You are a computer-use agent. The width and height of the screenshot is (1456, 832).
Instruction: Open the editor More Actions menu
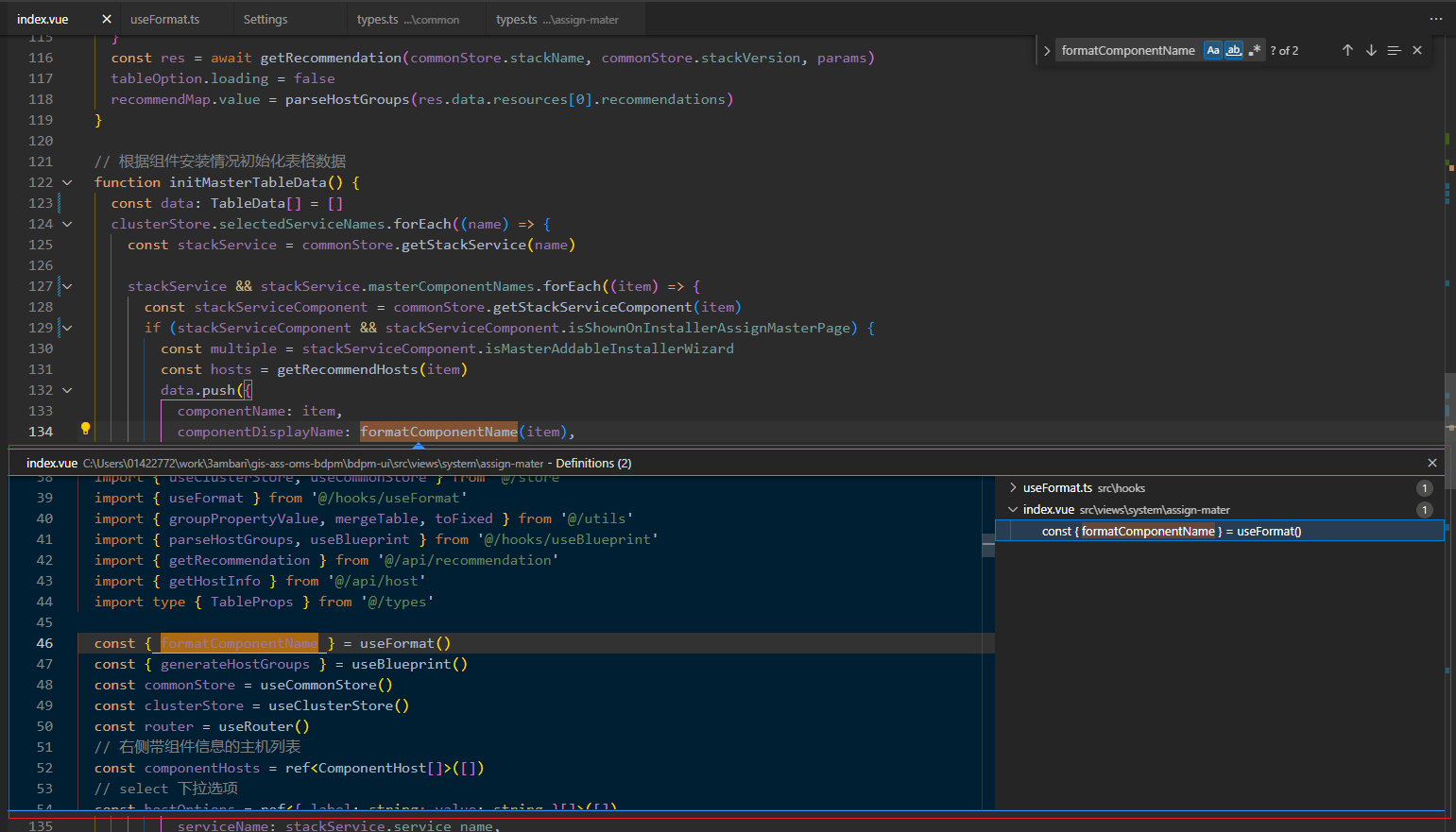pos(1436,19)
